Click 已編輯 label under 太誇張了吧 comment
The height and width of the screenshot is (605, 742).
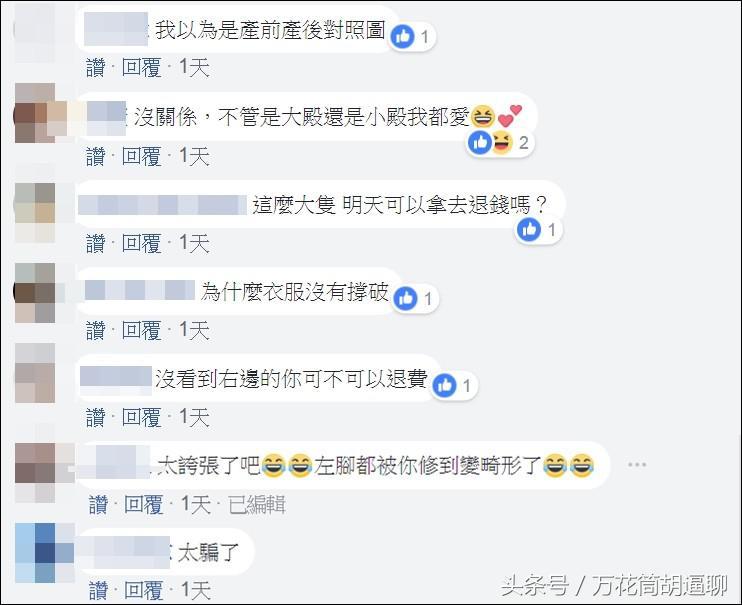point(257,505)
